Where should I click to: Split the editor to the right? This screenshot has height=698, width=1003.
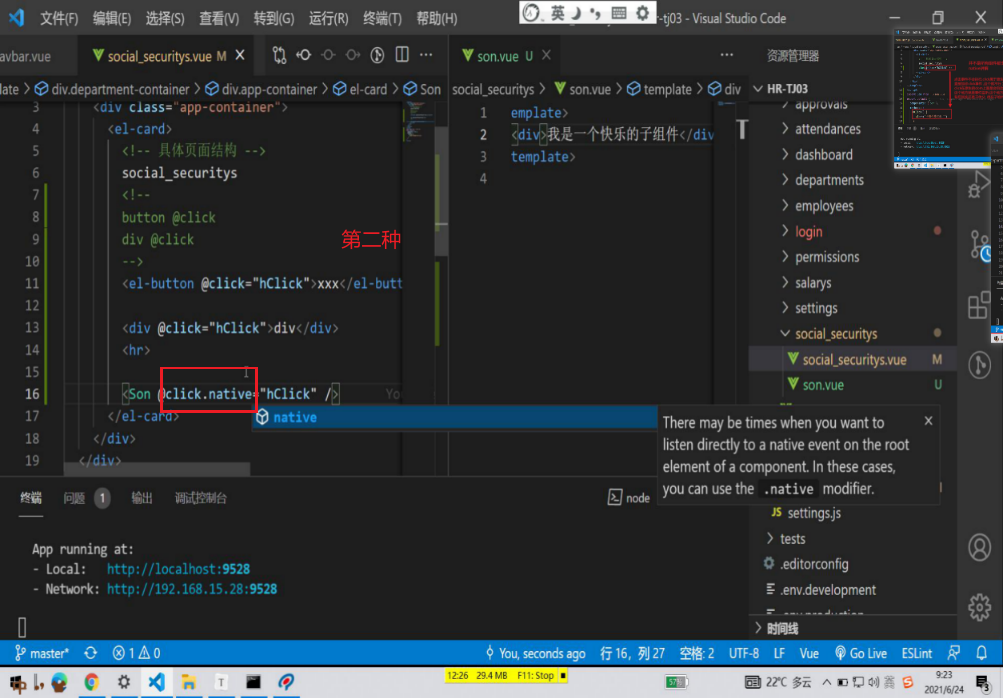(402, 55)
